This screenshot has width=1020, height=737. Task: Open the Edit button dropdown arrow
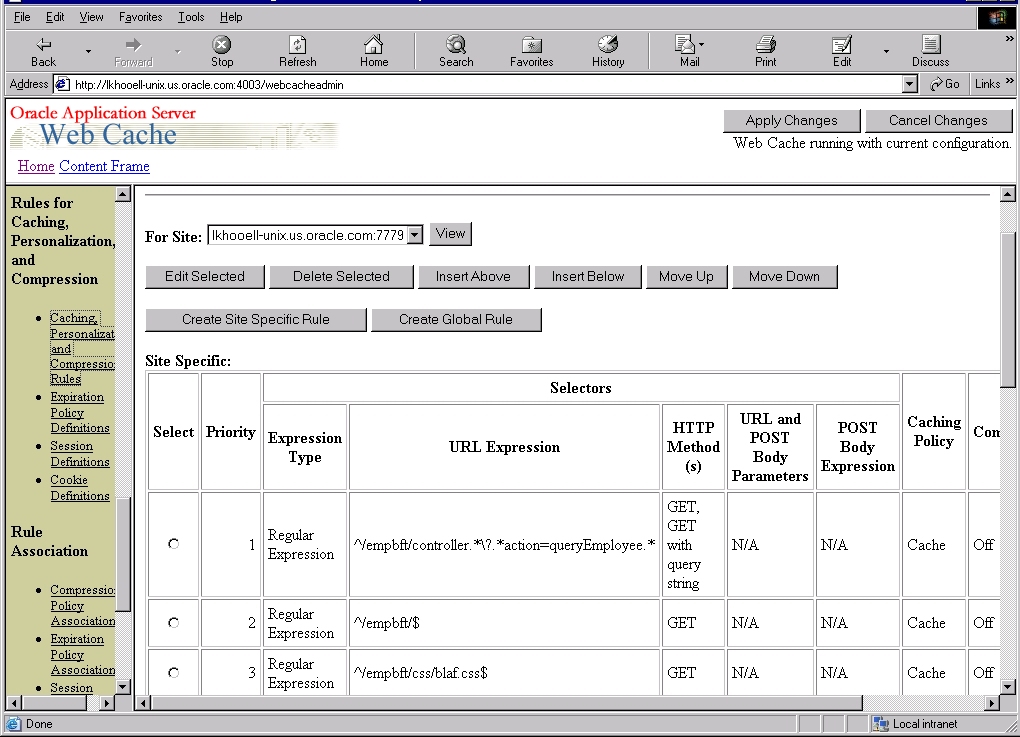click(x=886, y=51)
